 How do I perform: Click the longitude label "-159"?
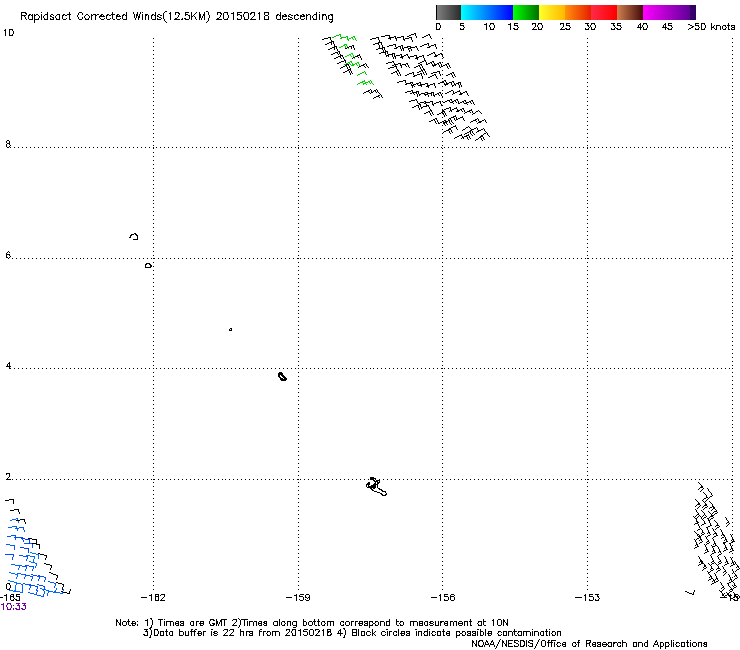(x=298, y=598)
